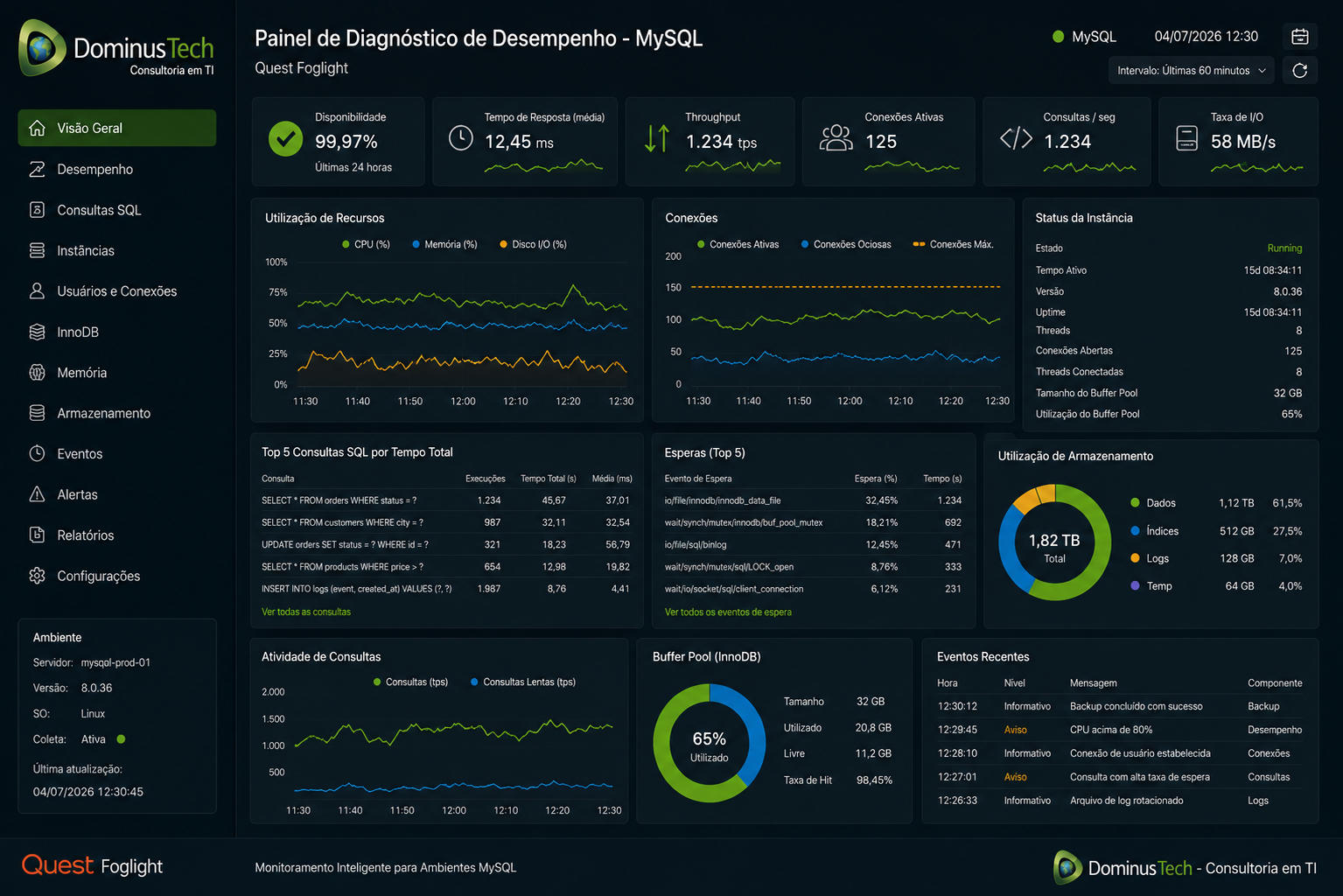Toggle Memória (%) legend series
This screenshot has width=1343, height=896.
point(444,244)
